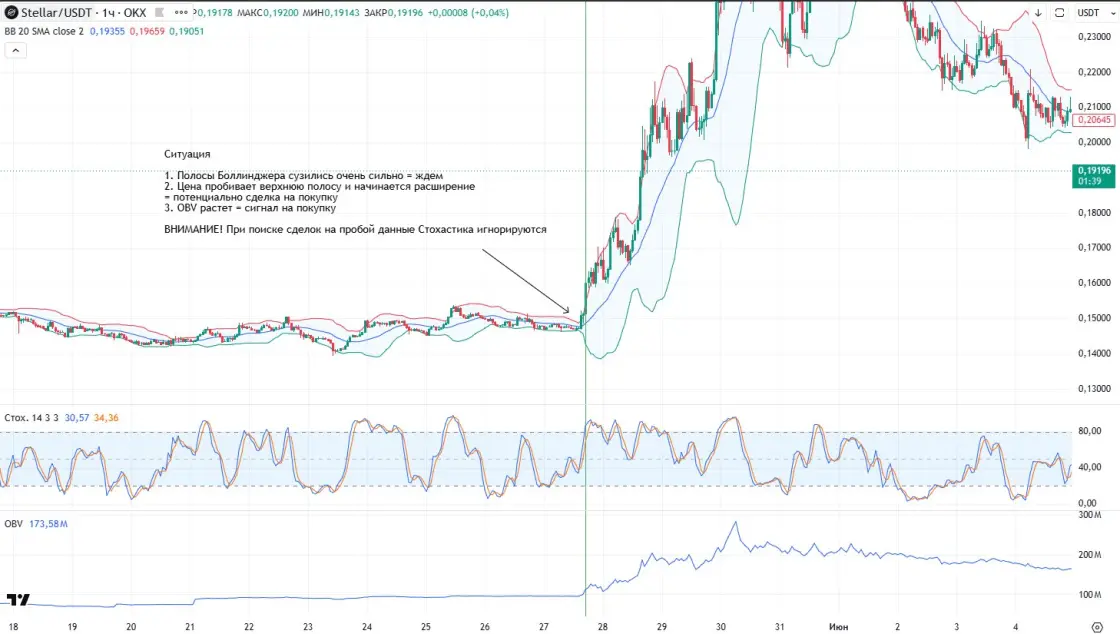Click date 21 on the time axis
1120x634 pixels.
(190, 627)
